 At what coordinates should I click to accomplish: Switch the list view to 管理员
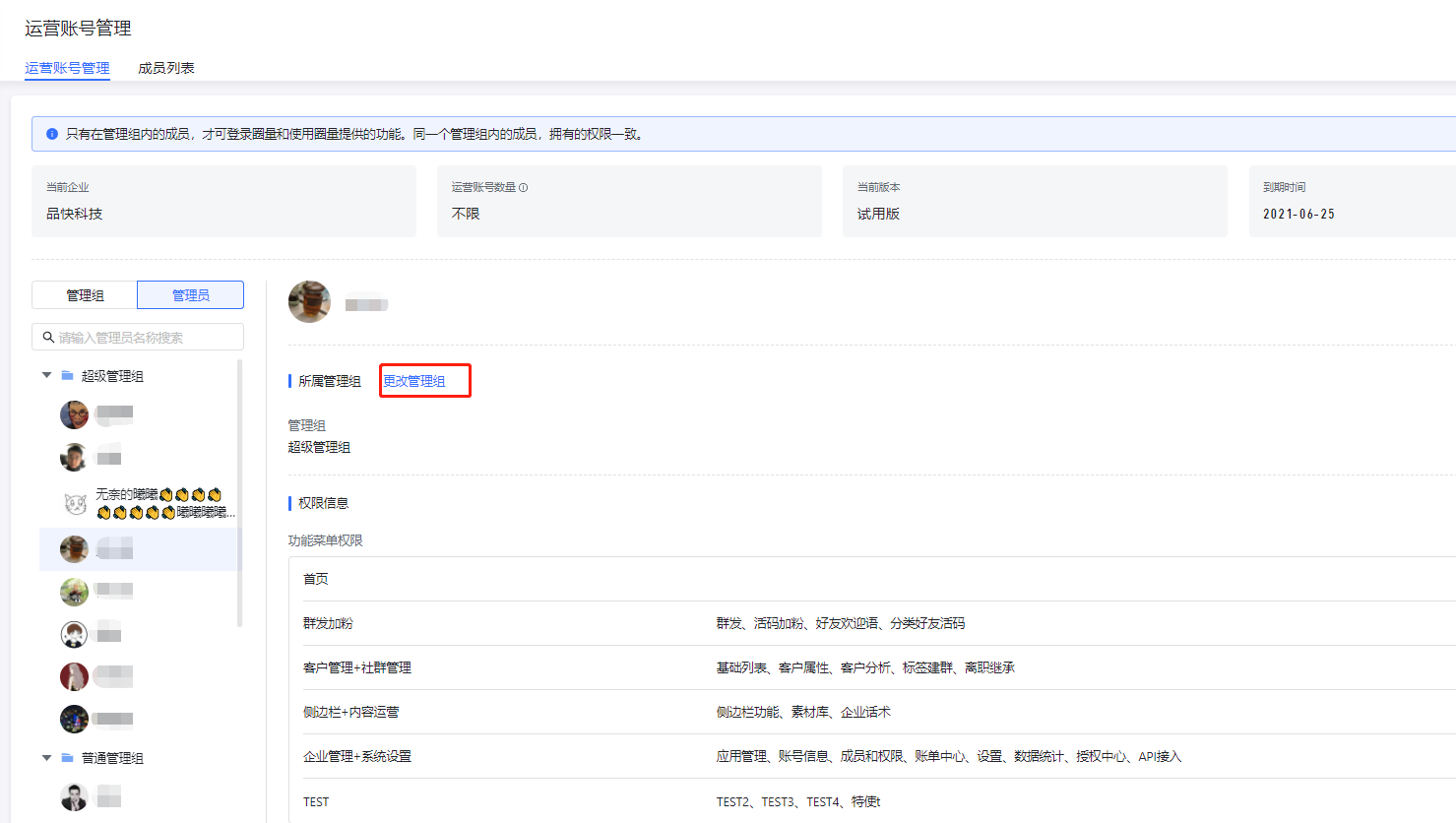coord(190,295)
